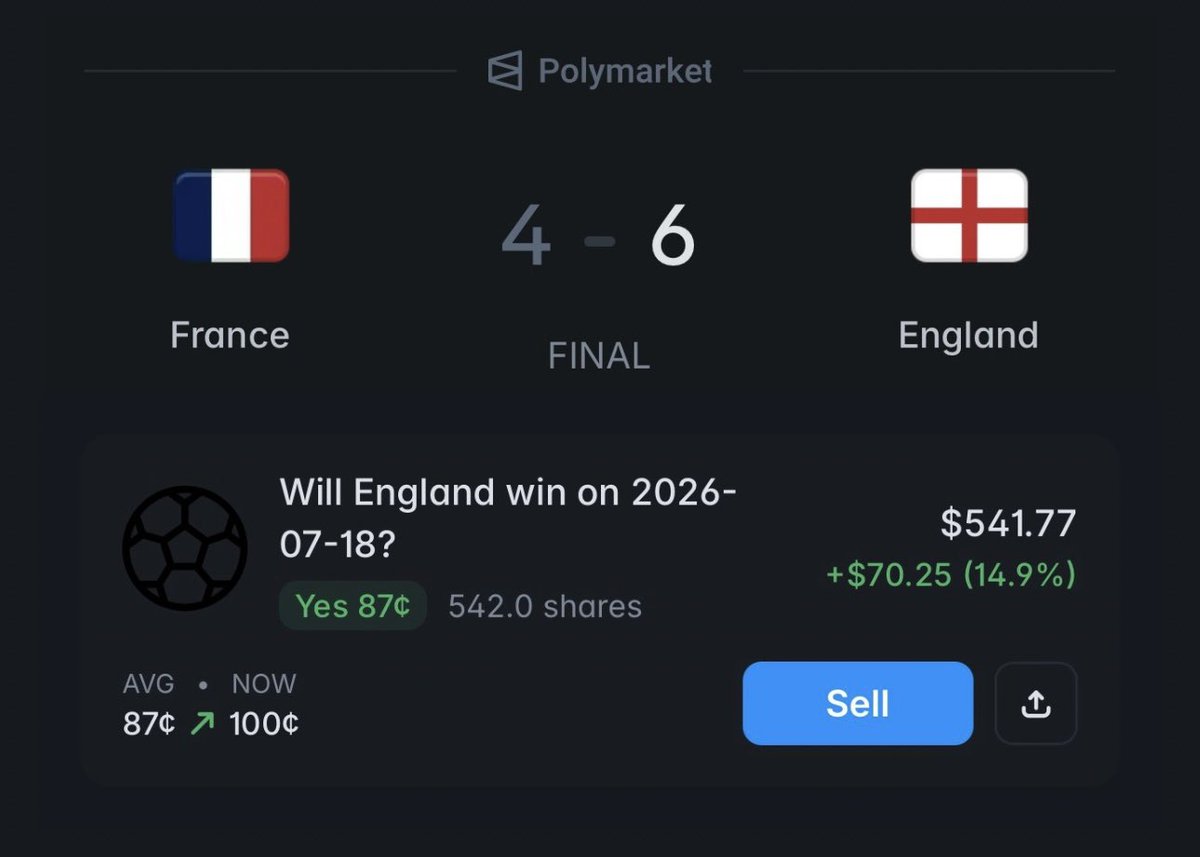Click the +$70.25 (14.9%) profit text
Image resolution: width=1200 pixels, height=857 pixels.
pos(951,575)
